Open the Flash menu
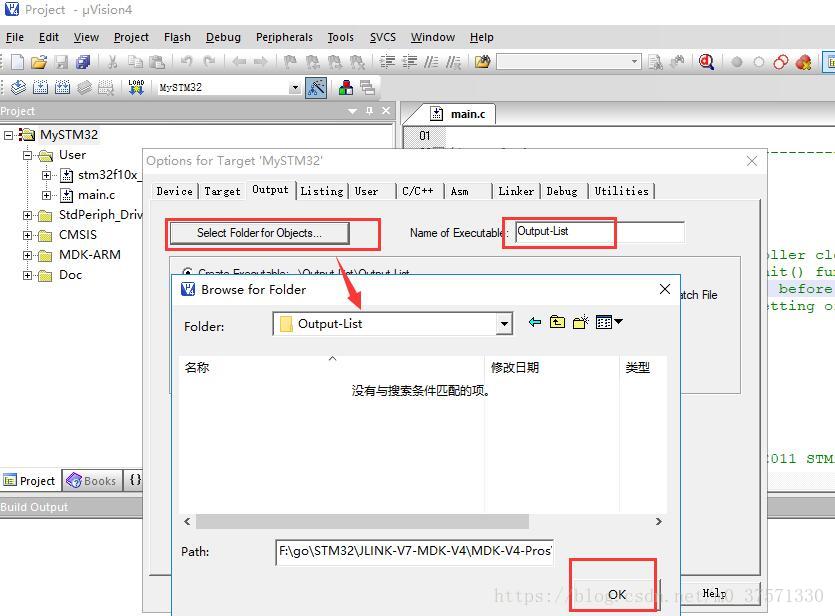 click(177, 37)
